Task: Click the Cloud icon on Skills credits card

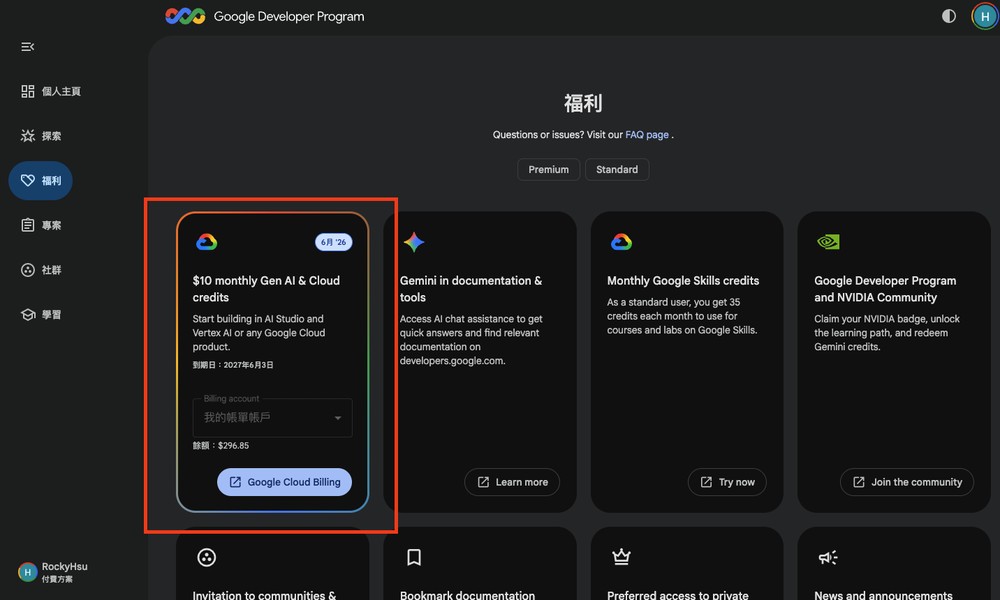Action: [x=621, y=242]
